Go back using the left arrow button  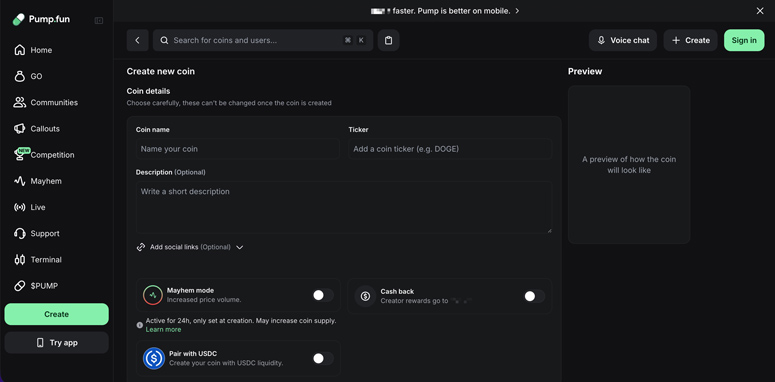pyautogui.click(x=137, y=41)
